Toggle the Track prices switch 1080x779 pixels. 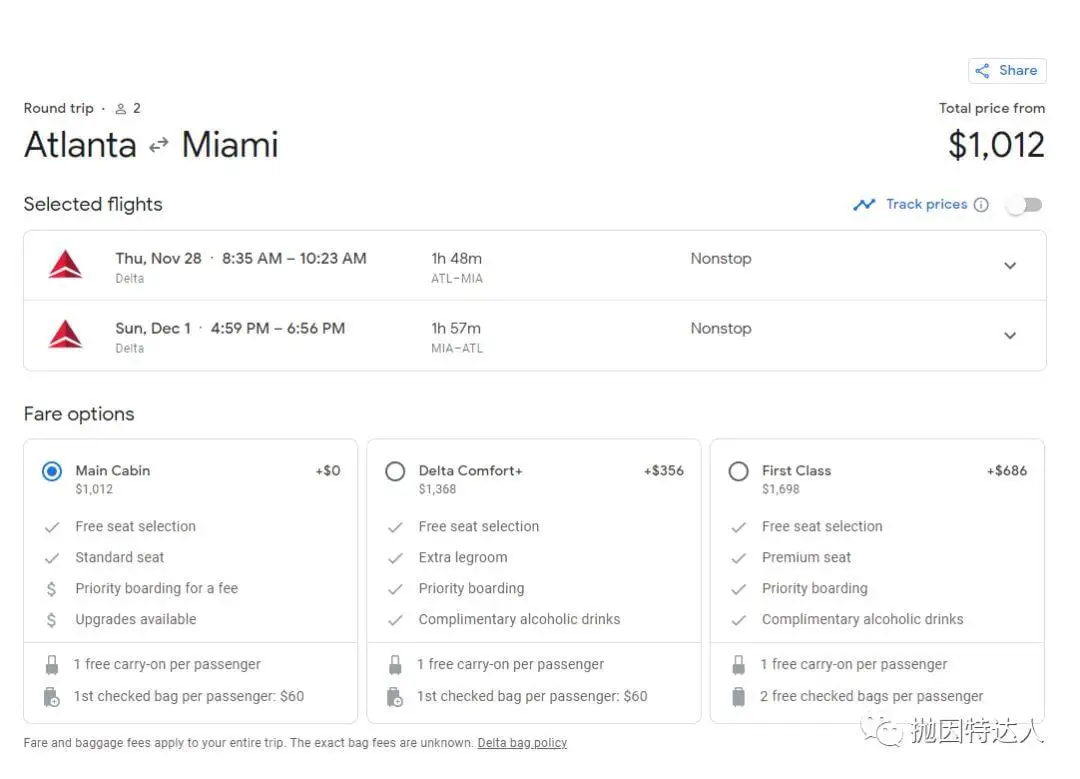point(1024,205)
